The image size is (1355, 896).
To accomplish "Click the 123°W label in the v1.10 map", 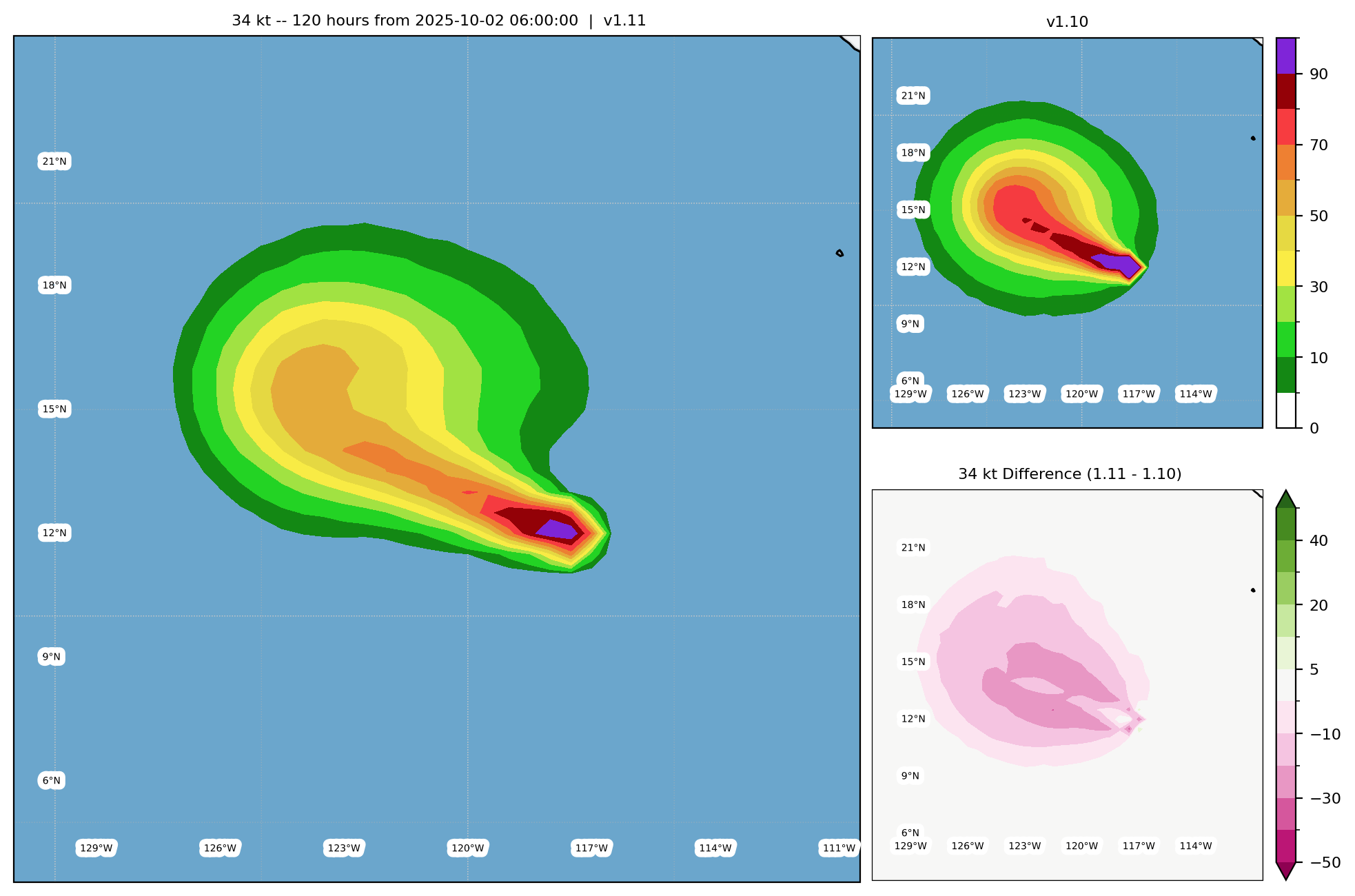I will tap(1024, 394).
